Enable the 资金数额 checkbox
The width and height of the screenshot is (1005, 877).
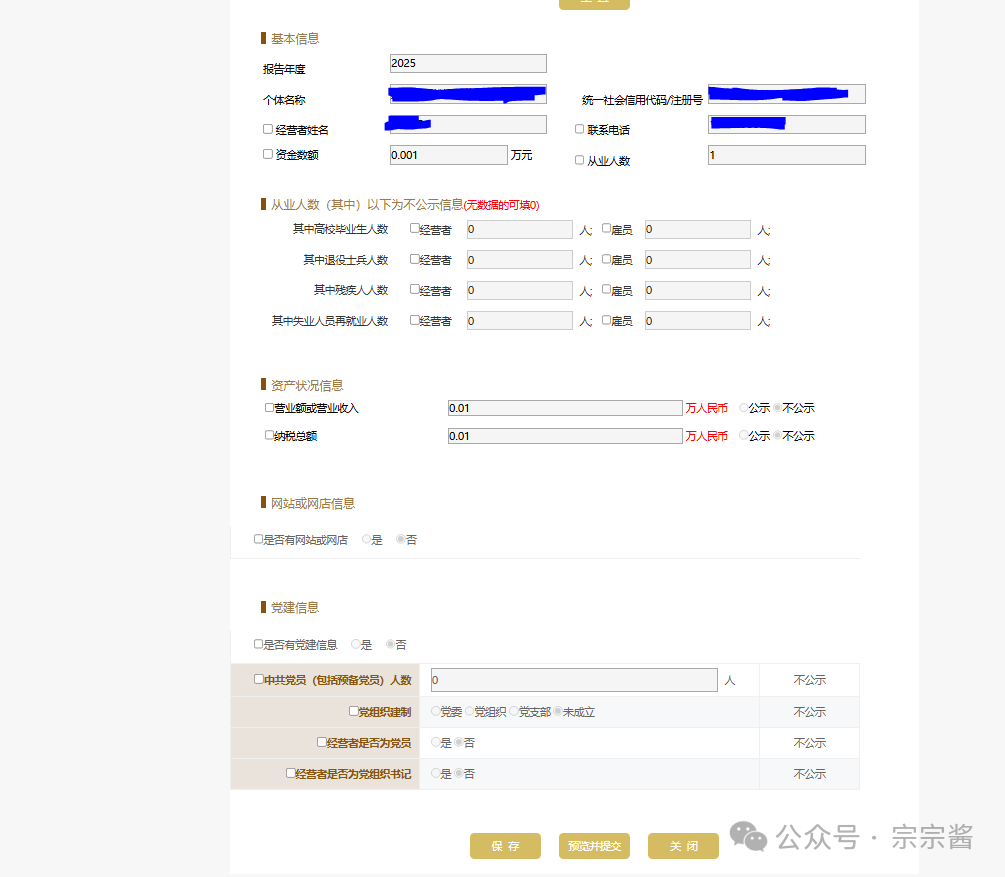(x=268, y=154)
